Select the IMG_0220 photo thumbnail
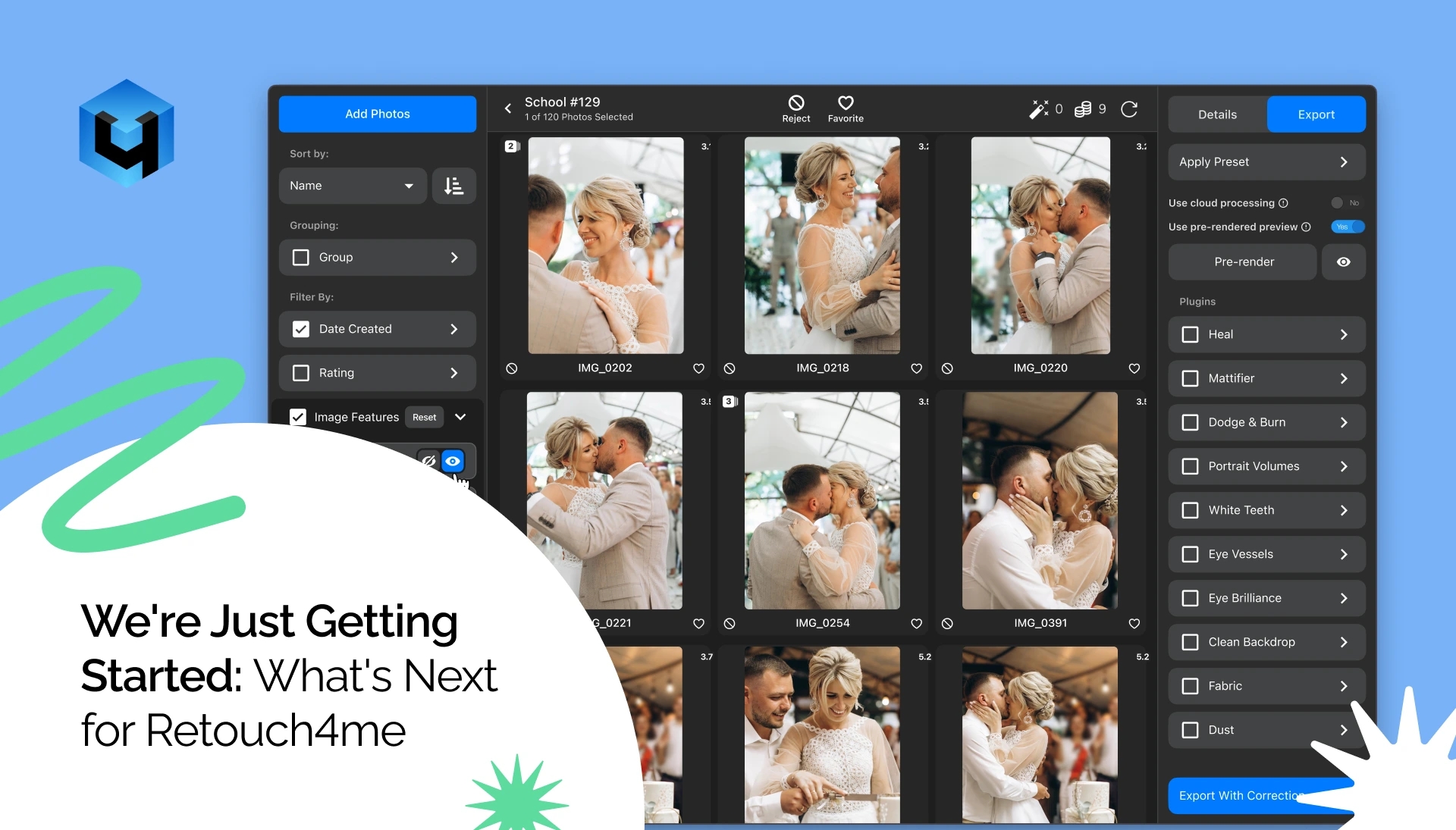The height and width of the screenshot is (830, 1456). 1040,246
